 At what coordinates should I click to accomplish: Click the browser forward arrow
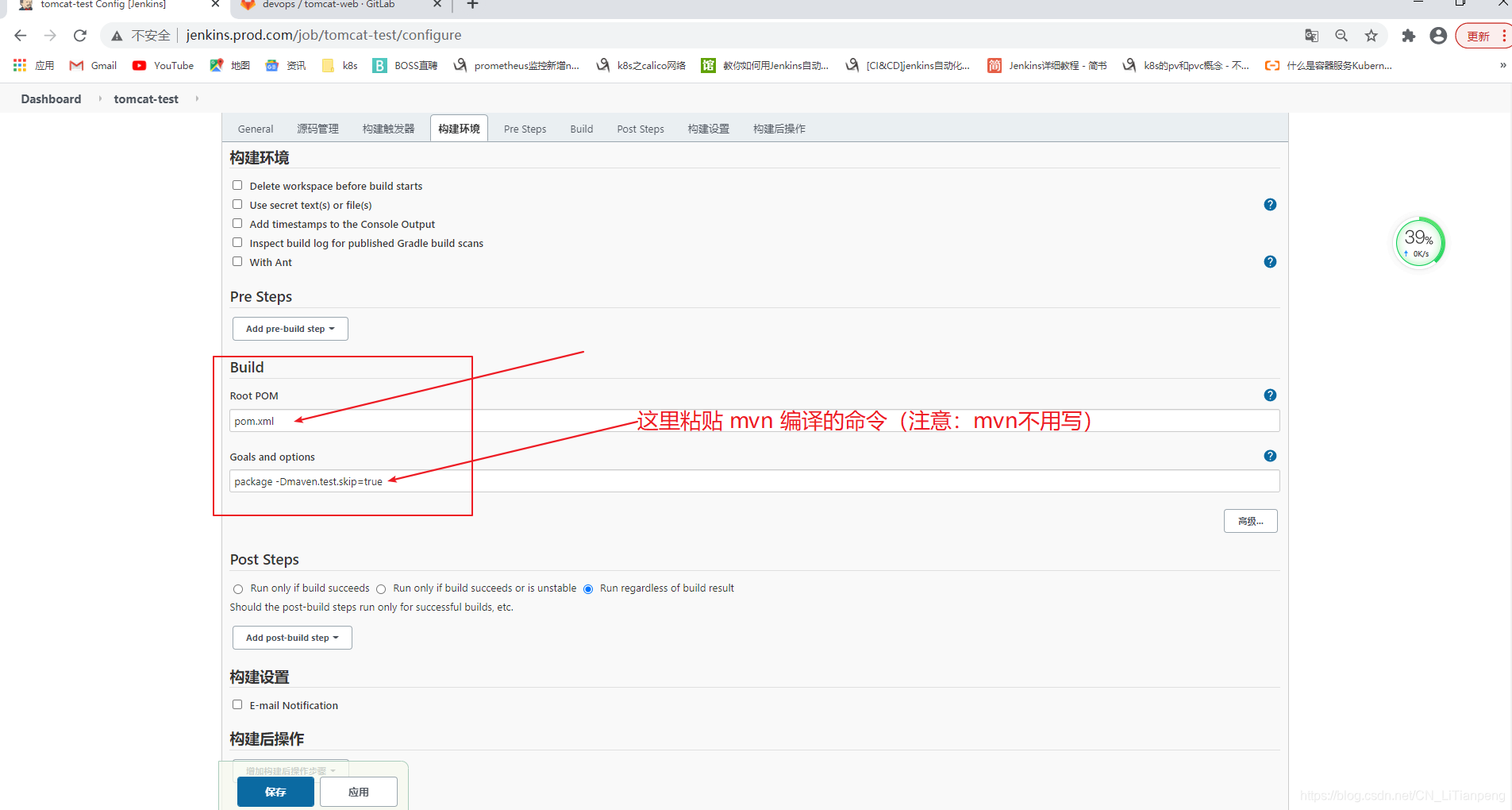(x=50, y=36)
